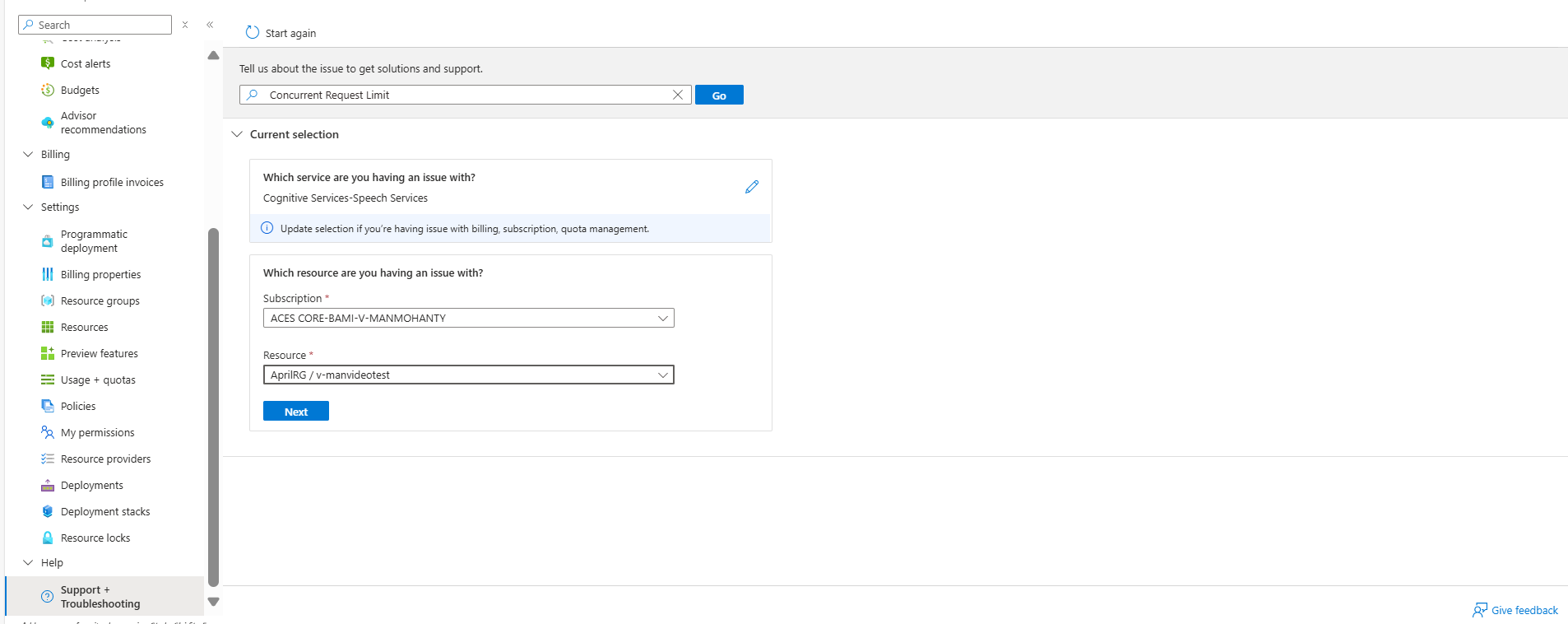Edit service selection with pencil icon

pyautogui.click(x=752, y=187)
